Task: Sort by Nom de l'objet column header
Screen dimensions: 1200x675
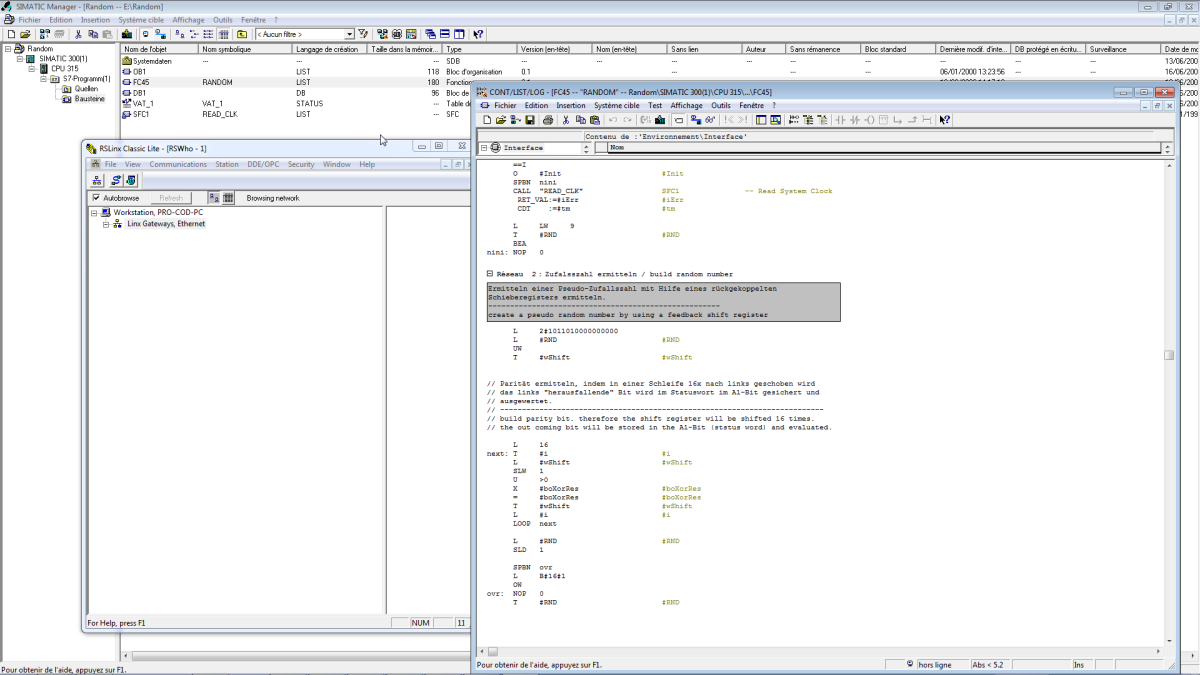Action: tap(159, 49)
